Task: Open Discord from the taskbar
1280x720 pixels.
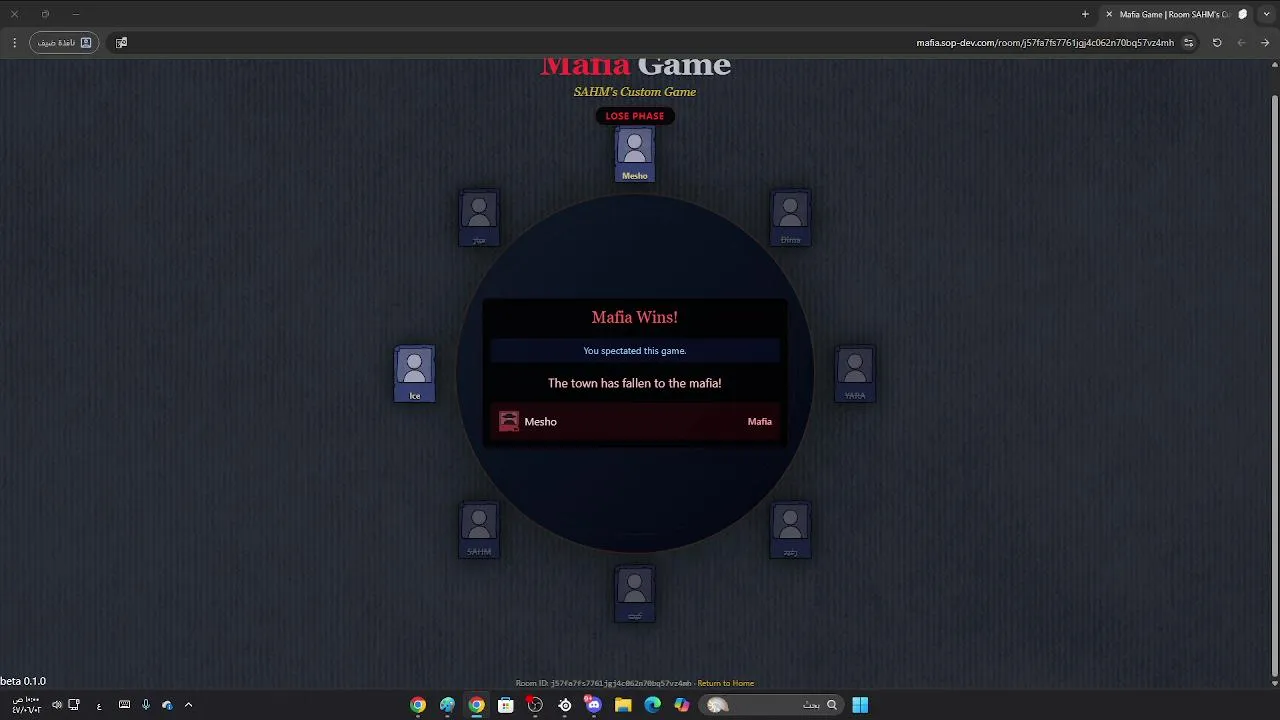Action: (594, 705)
